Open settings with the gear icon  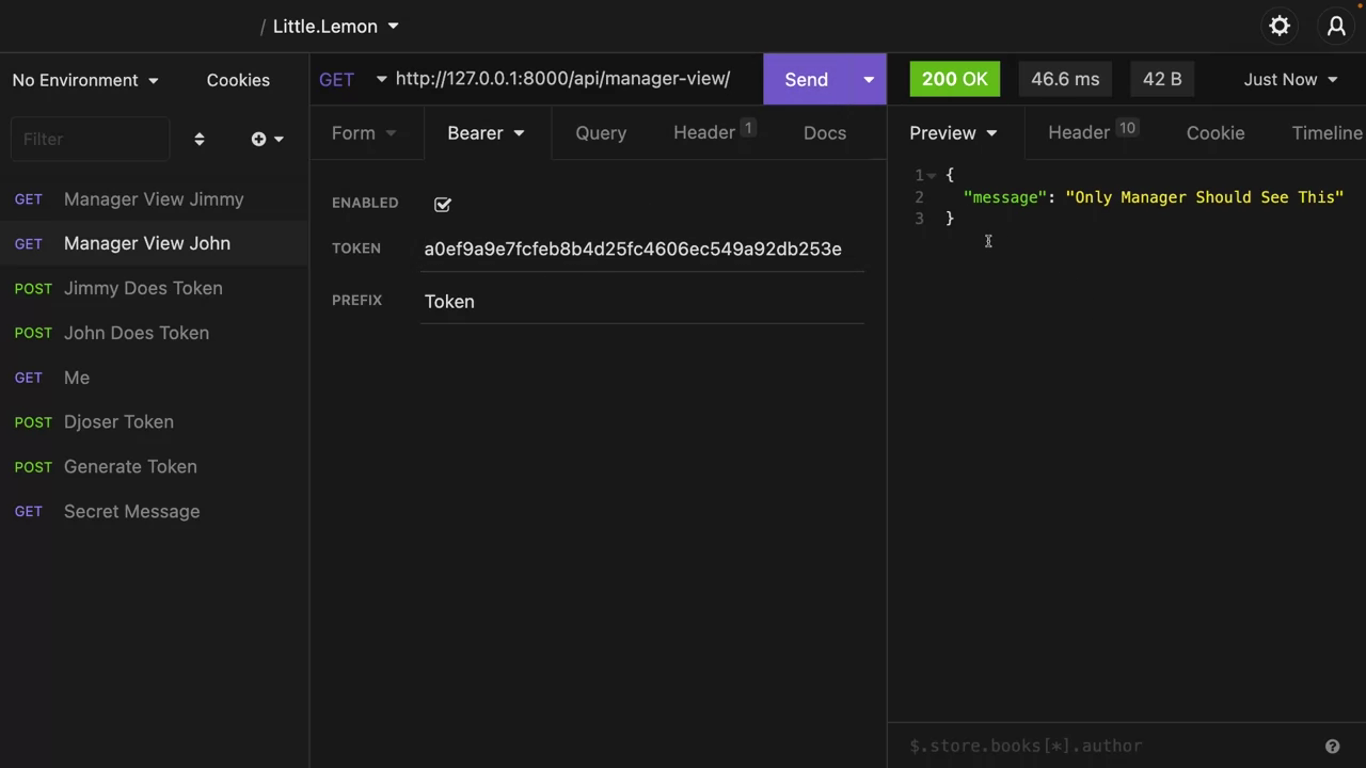1279,26
